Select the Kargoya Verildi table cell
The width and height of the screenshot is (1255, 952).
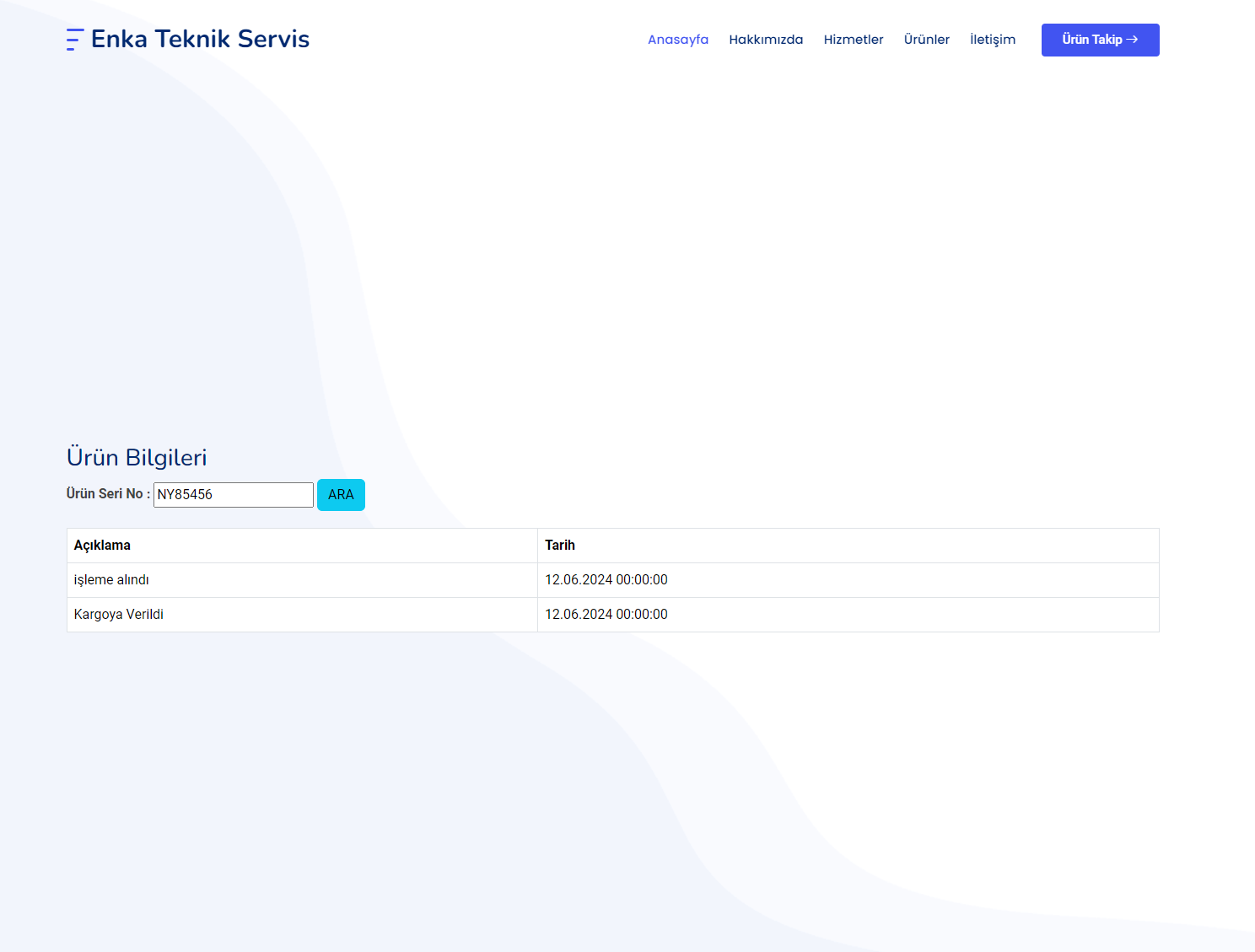click(119, 615)
